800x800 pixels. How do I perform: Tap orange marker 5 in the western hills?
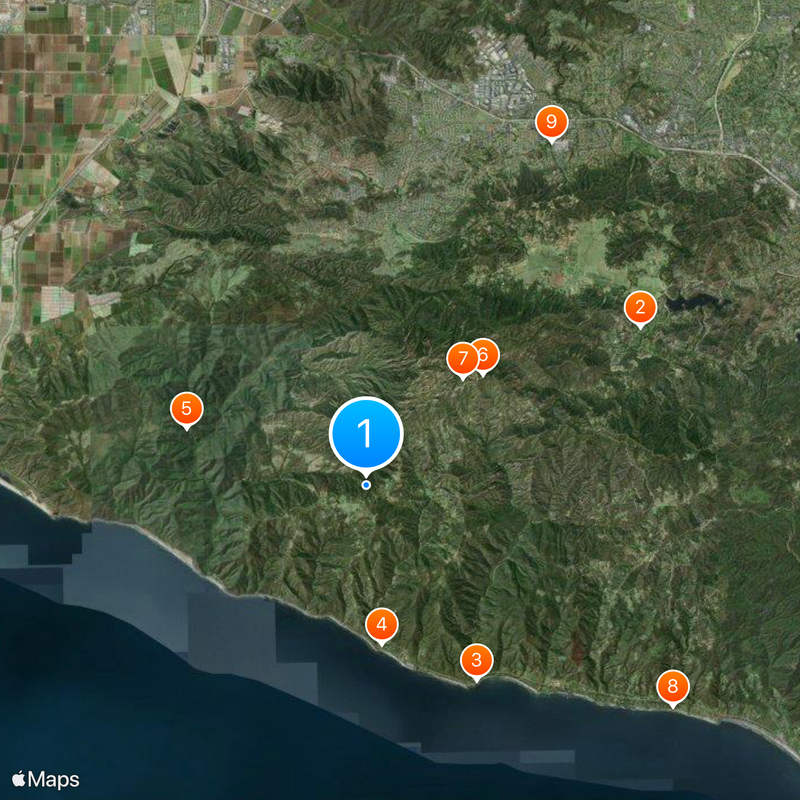pos(186,409)
